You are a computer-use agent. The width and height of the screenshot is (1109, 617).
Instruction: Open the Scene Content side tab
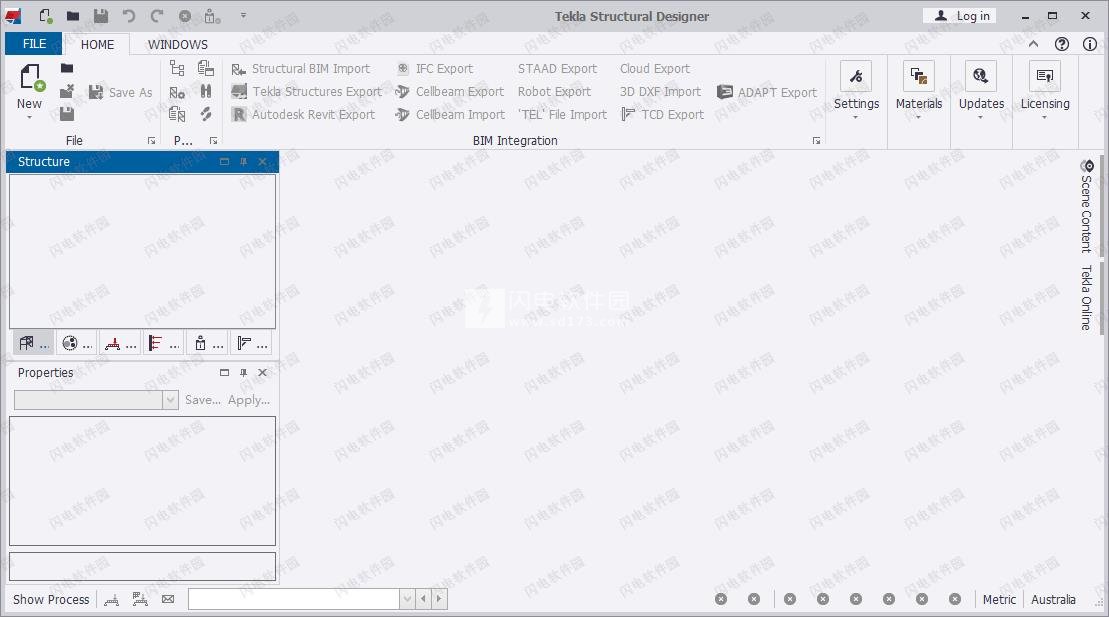point(1086,206)
